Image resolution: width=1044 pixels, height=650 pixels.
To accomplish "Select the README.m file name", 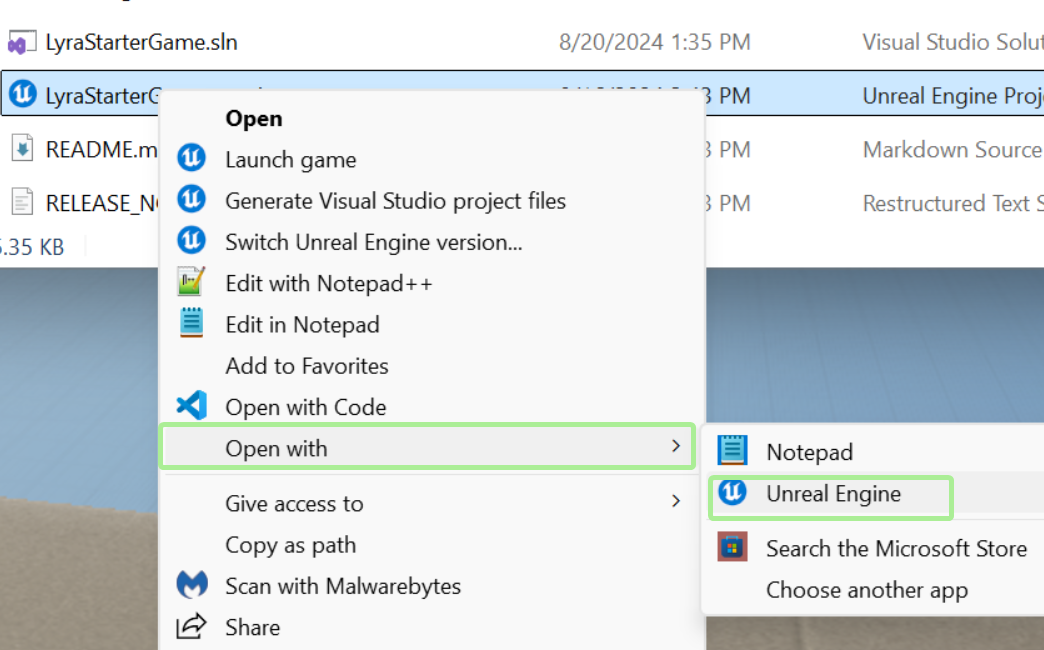I will tap(101, 150).
